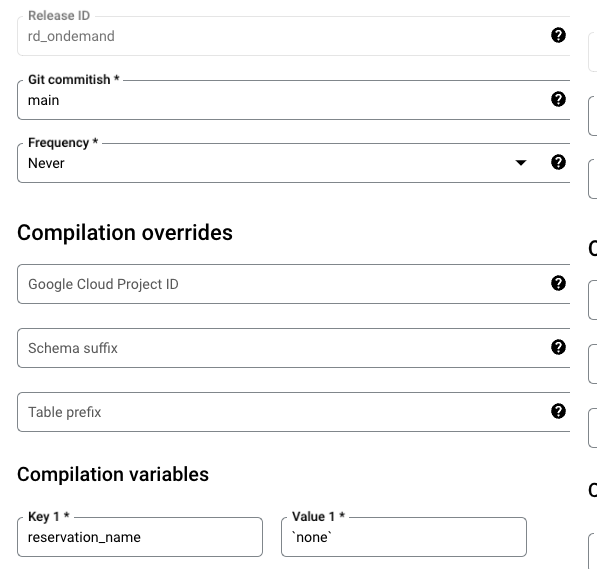Focus the Google Cloud Project ID input

(294, 284)
